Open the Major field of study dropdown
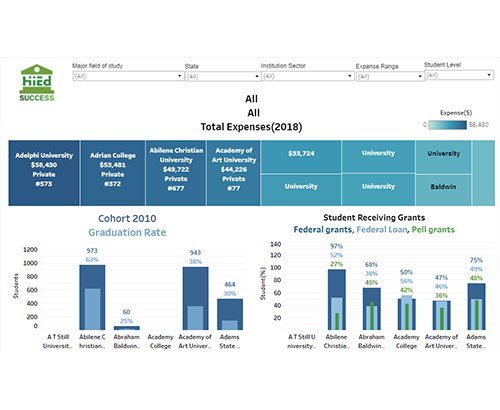Viewport: 500px width, 410px height. pyautogui.click(x=128, y=76)
